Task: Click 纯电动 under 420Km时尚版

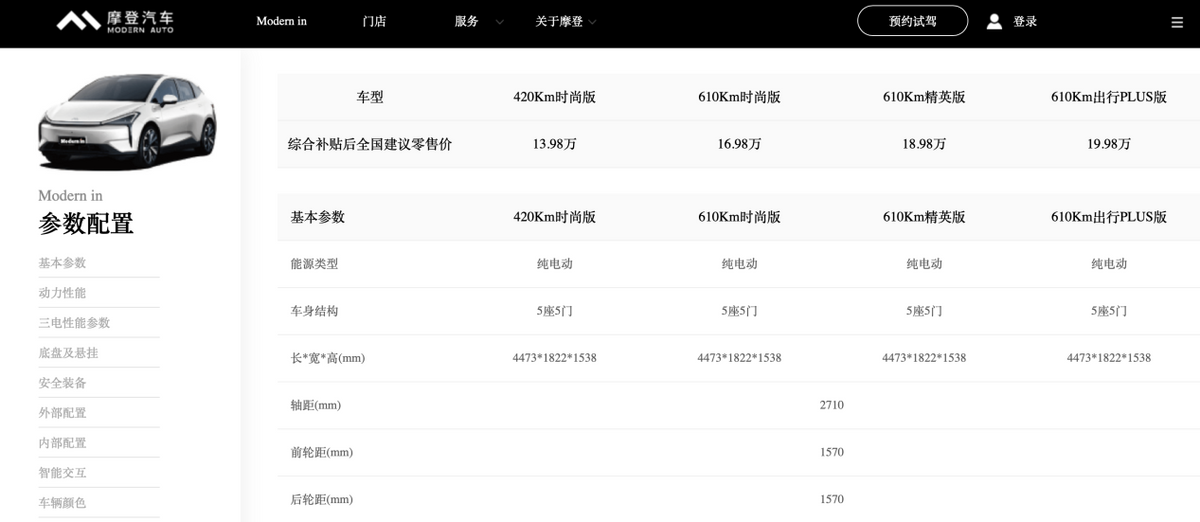Action: tap(554, 264)
